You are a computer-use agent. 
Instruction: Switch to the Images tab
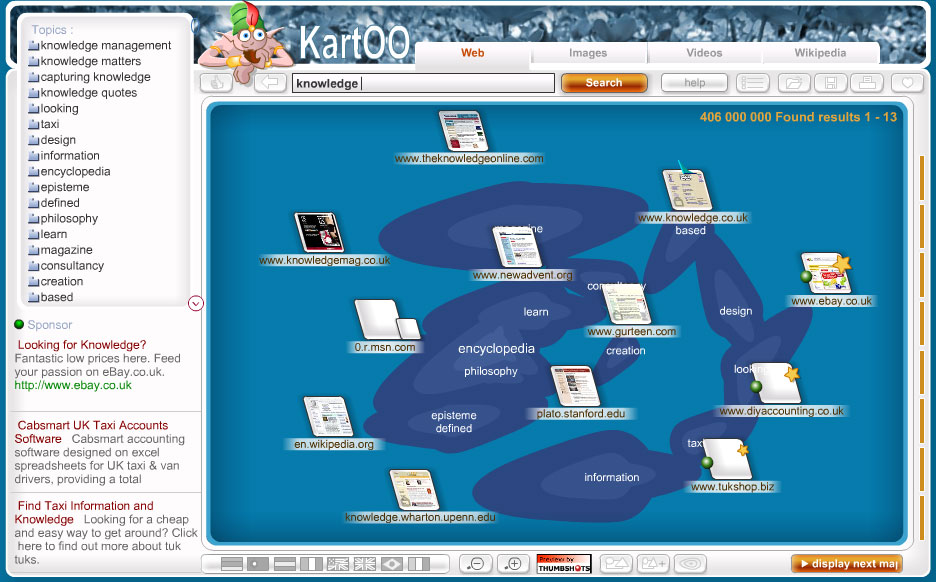pos(588,53)
